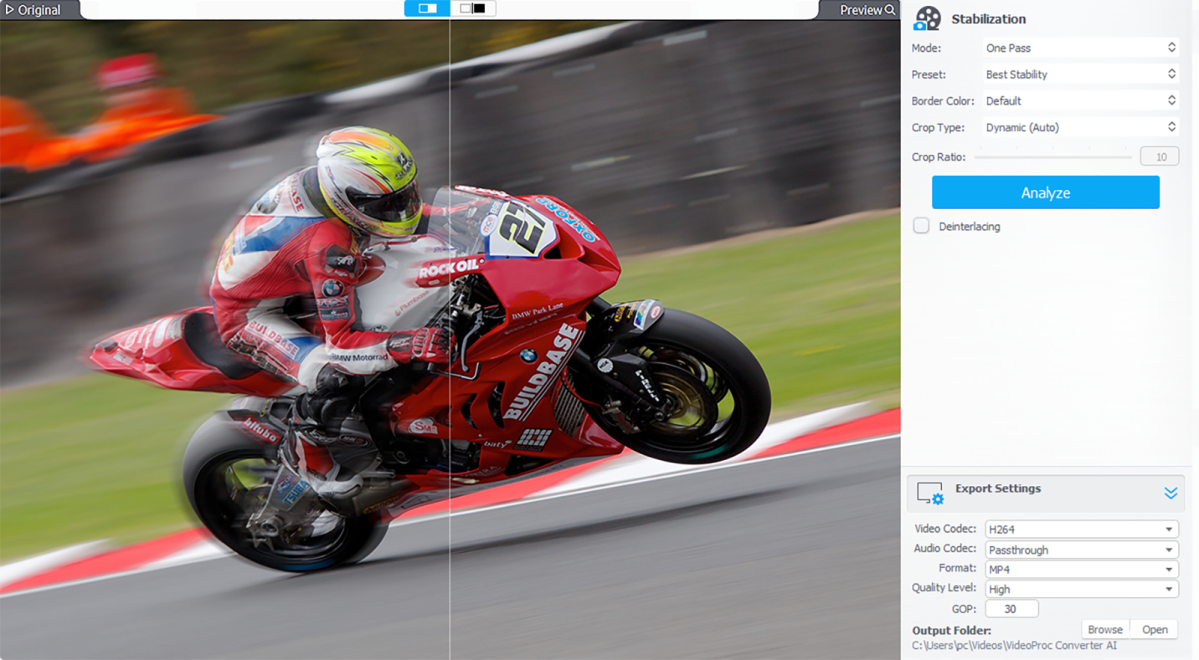Open the Audio Codec Passthrough dropdown

click(x=1081, y=549)
